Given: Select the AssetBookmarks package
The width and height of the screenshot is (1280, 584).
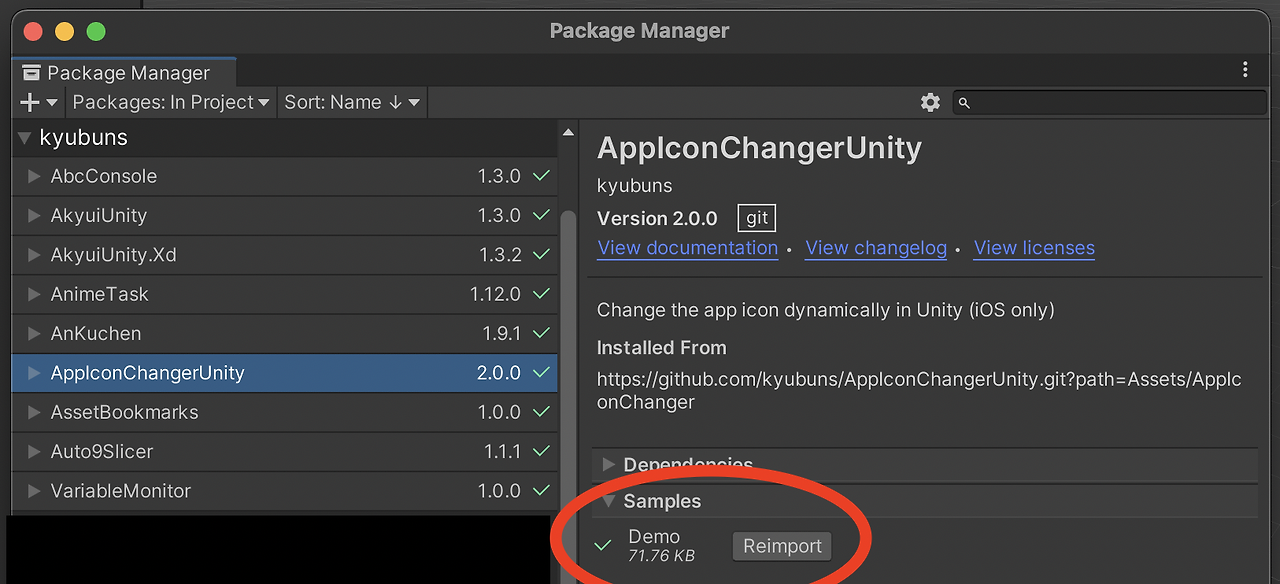Looking at the screenshot, I should coord(285,412).
